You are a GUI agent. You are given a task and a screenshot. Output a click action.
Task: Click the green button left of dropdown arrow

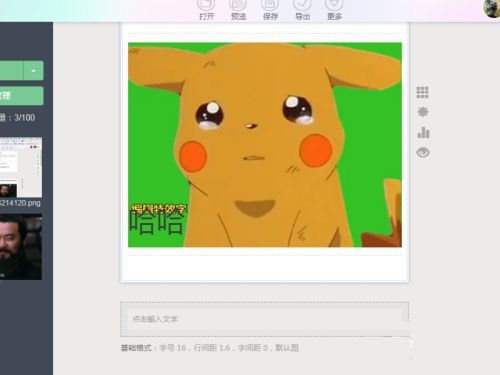pos(12,71)
